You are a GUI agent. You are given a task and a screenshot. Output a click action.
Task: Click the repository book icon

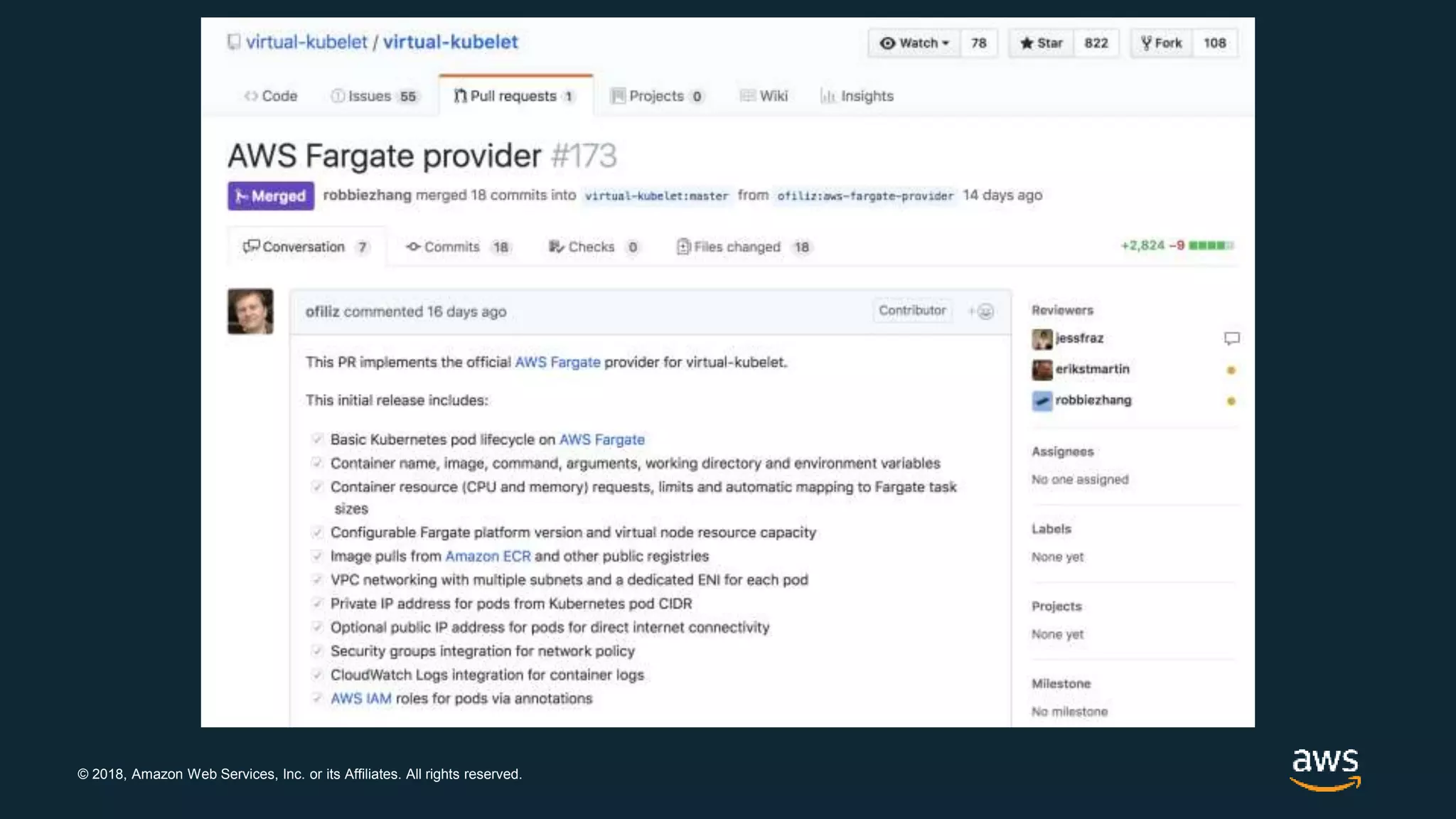[234, 42]
